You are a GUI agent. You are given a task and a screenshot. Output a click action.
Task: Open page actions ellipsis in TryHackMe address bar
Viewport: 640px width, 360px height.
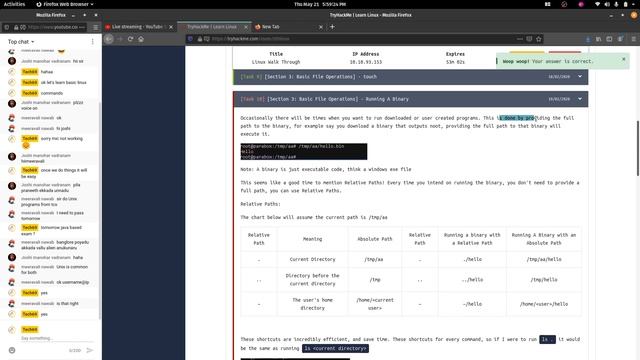click(x=520, y=39)
